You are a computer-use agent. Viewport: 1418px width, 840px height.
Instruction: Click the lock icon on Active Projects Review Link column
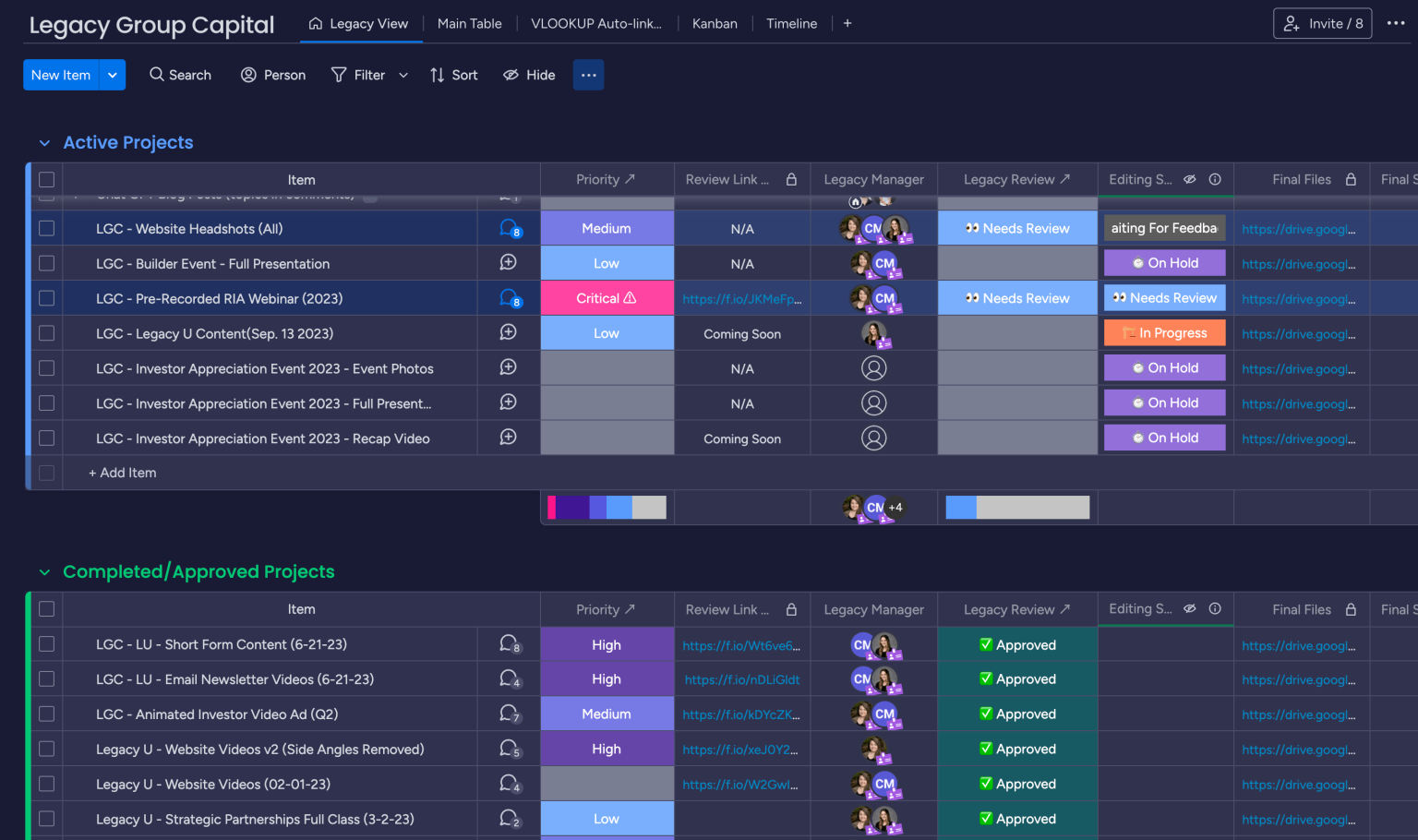point(791,179)
